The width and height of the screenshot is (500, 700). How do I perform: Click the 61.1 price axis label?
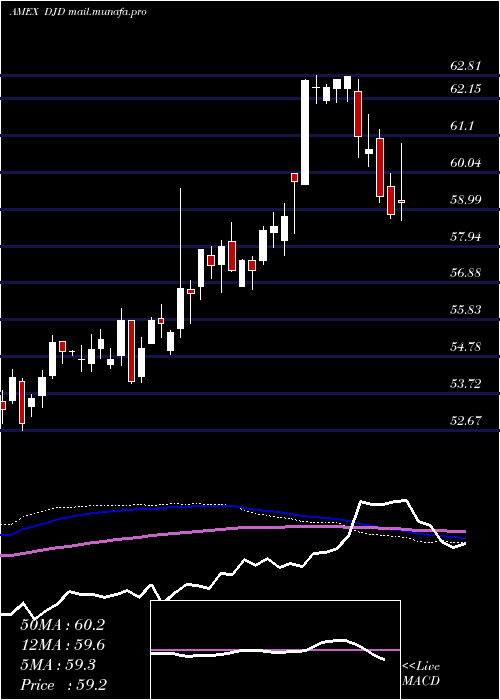click(x=462, y=126)
